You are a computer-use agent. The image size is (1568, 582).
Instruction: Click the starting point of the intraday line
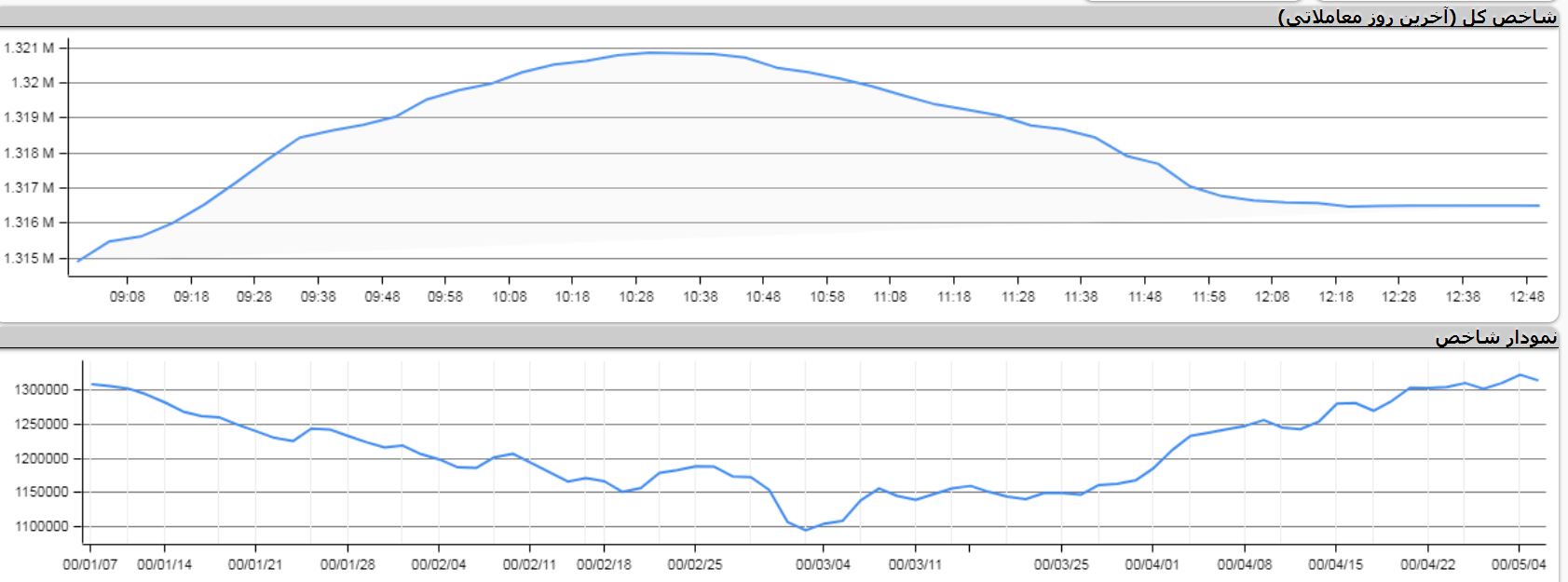pyautogui.click(x=79, y=261)
